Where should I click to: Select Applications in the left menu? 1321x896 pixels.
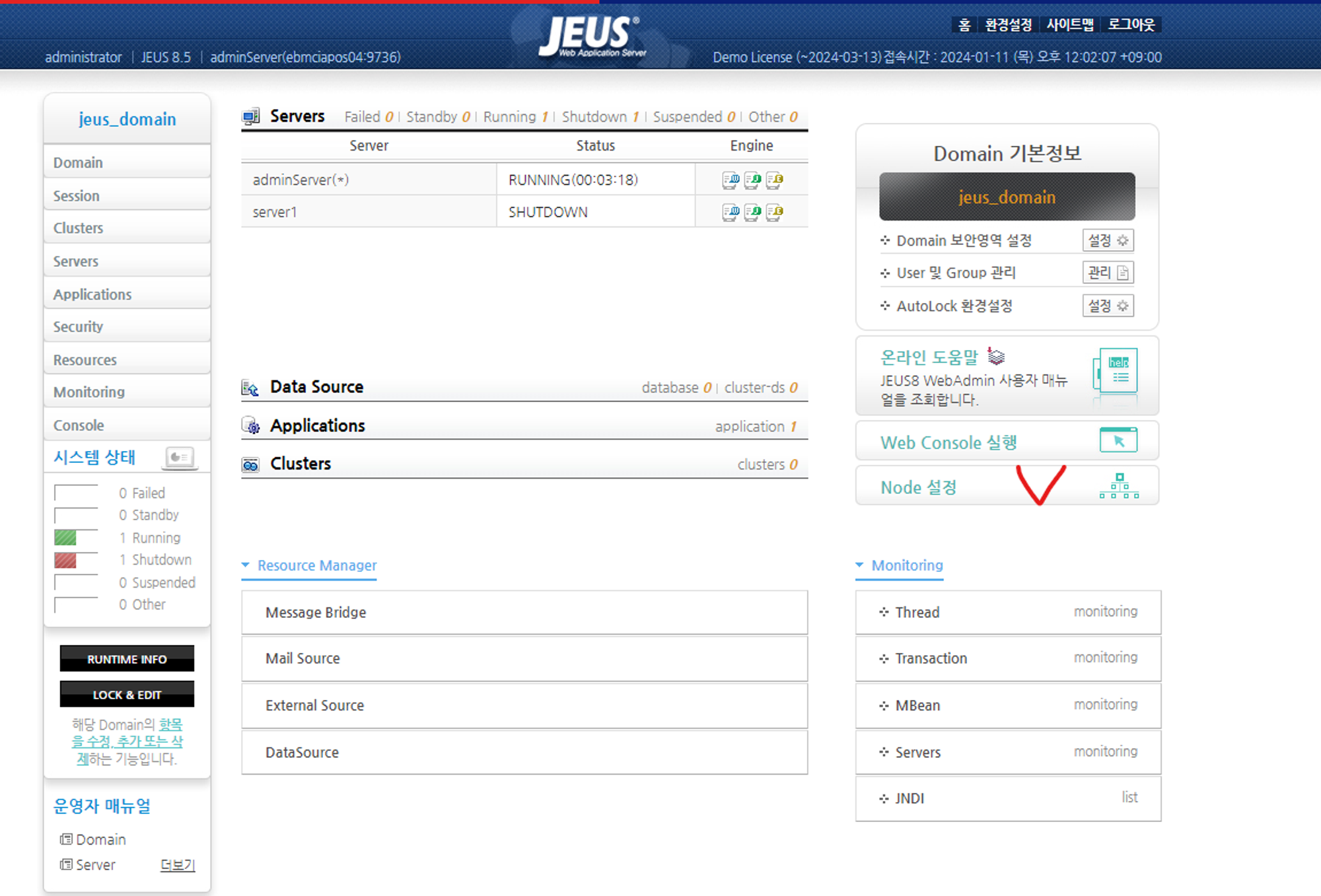pyautogui.click(x=92, y=294)
